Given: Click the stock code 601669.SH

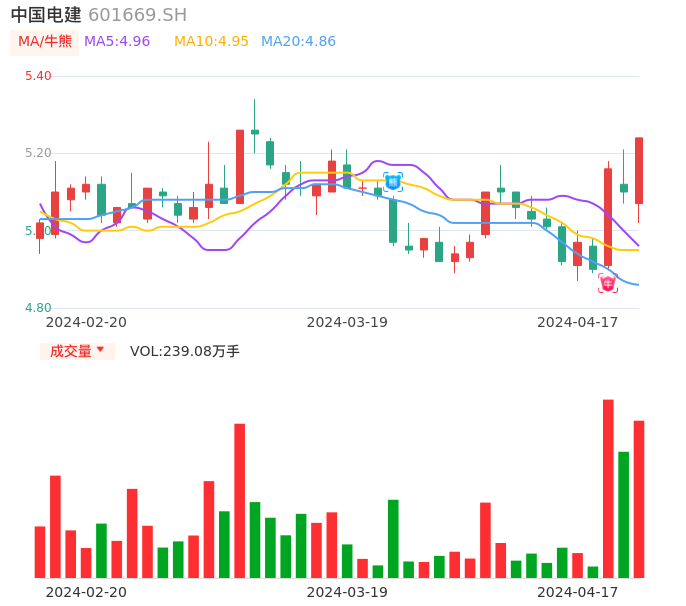Looking at the screenshot, I should [x=137, y=15].
